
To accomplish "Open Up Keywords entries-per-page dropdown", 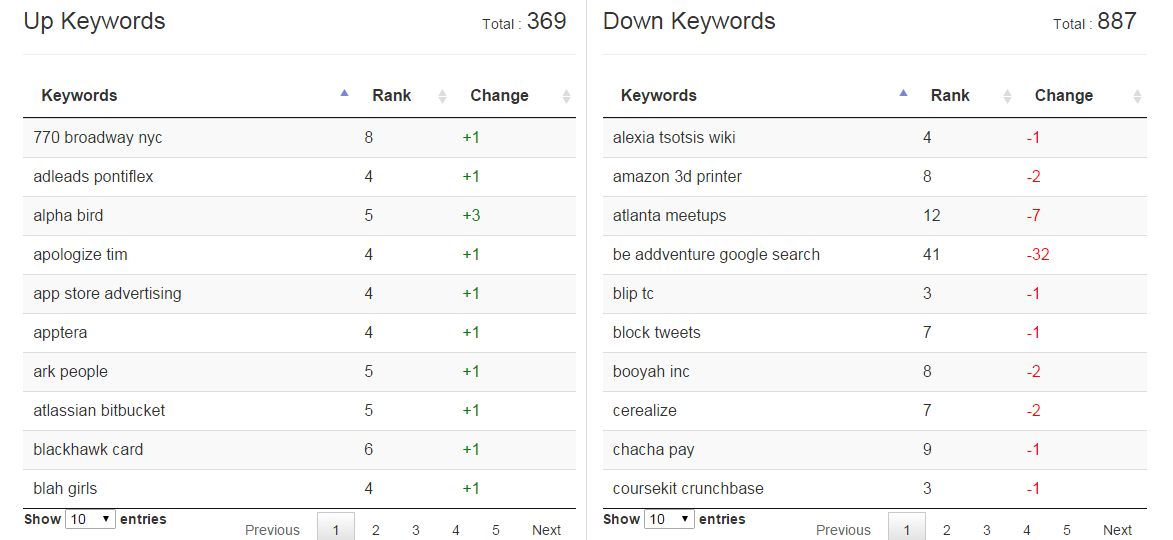I will pos(90,520).
